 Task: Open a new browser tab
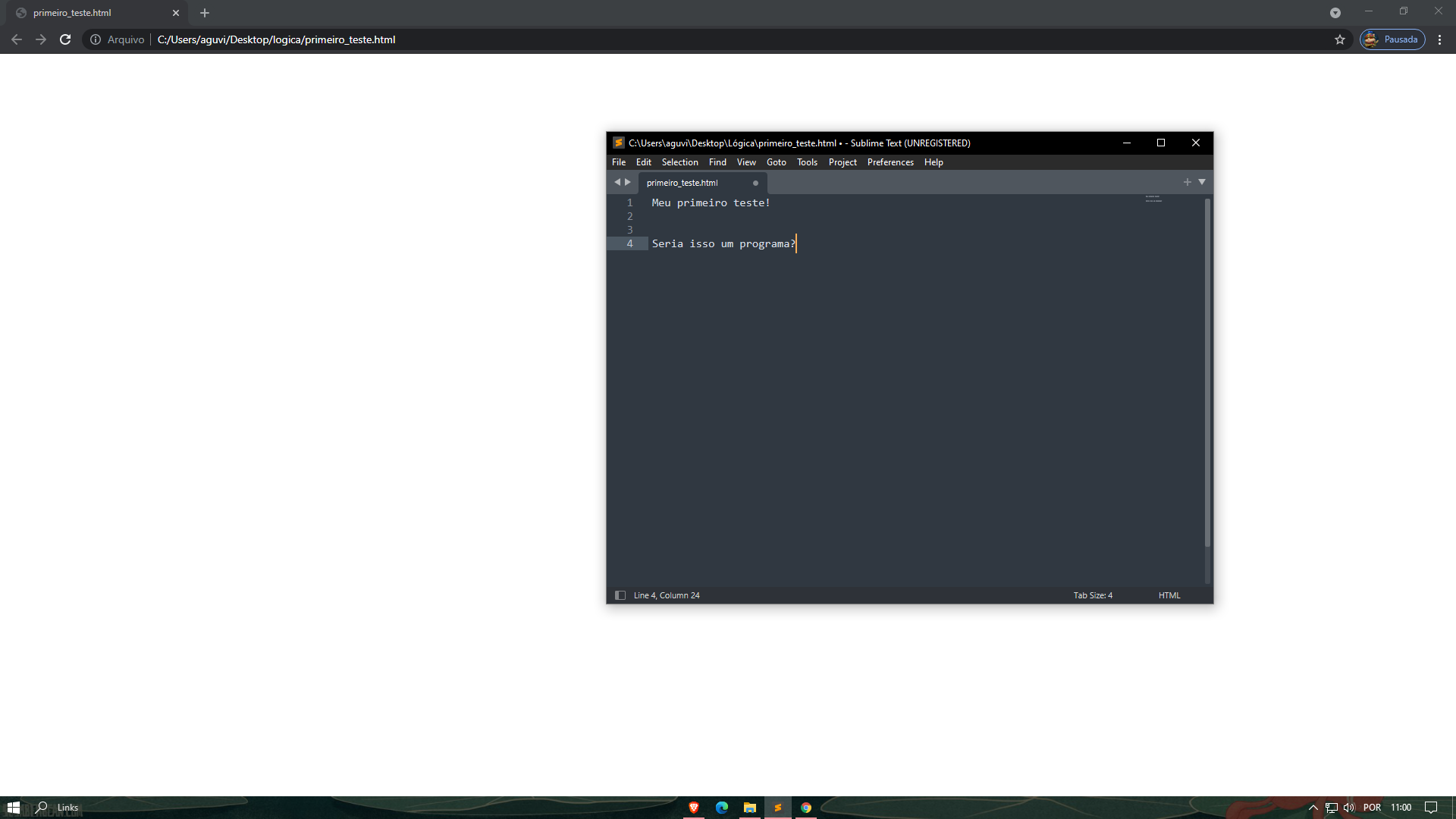click(205, 13)
